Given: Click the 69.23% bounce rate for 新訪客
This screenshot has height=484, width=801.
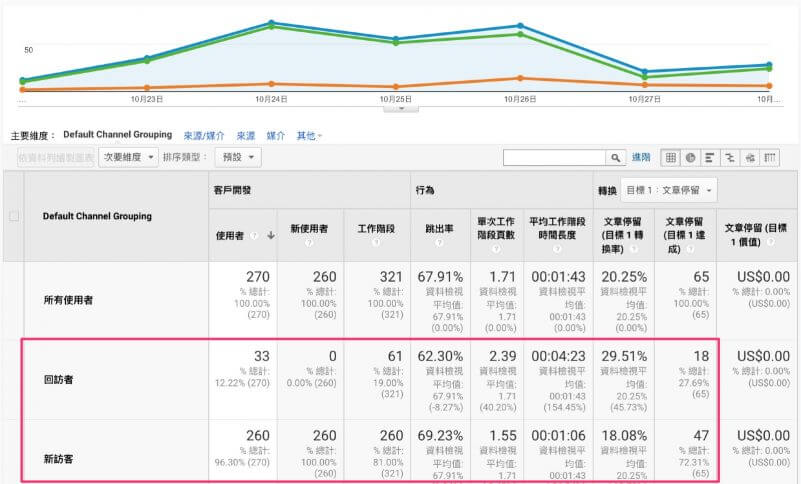Looking at the screenshot, I should coord(440,435).
